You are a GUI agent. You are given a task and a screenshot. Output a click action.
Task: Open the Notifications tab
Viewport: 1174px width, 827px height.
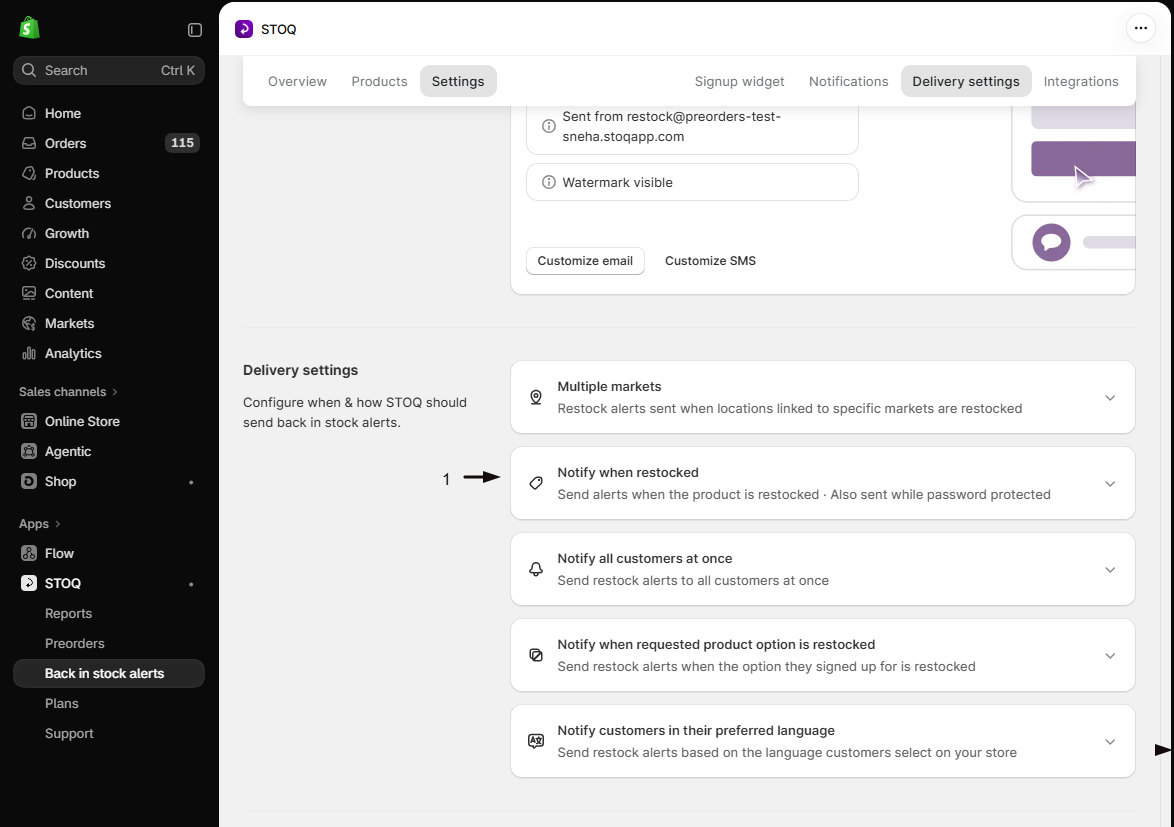(848, 81)
